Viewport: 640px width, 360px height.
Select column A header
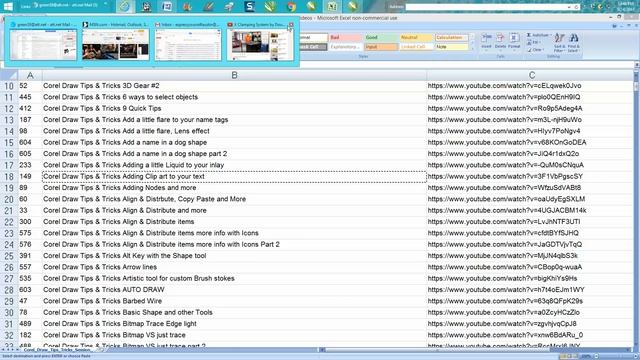coord(30,75)
